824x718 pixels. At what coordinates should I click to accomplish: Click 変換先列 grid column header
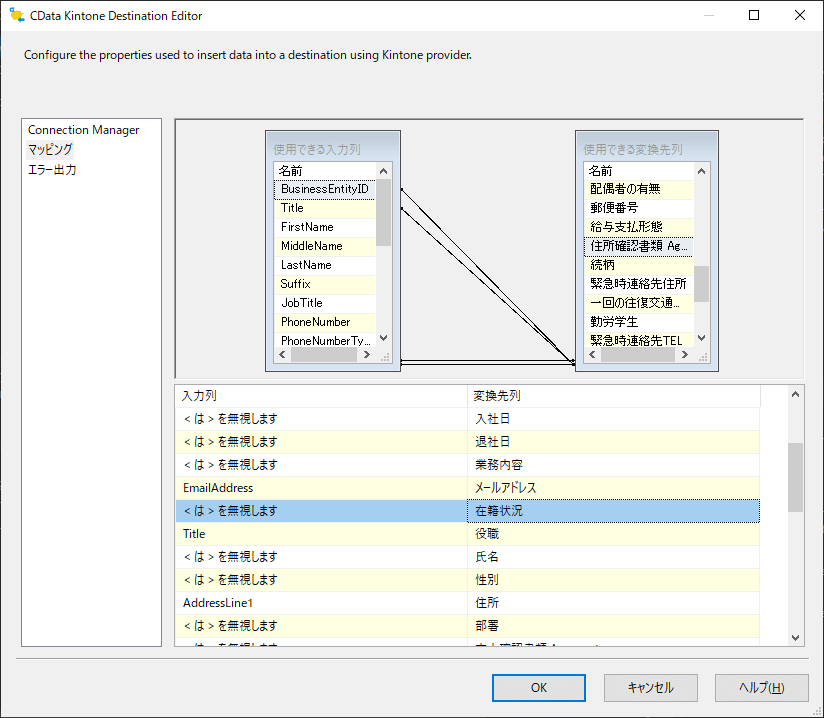(x=613, y=396)
